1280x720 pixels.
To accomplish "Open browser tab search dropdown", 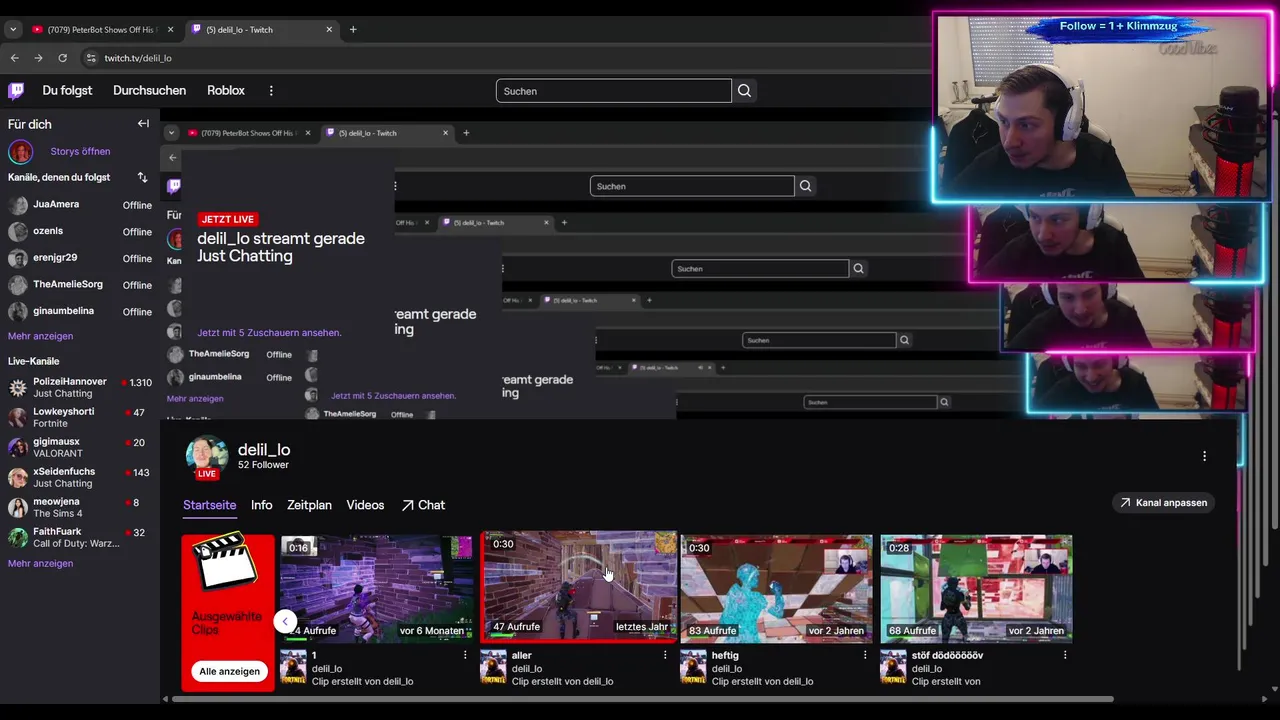I will [13, 30].
